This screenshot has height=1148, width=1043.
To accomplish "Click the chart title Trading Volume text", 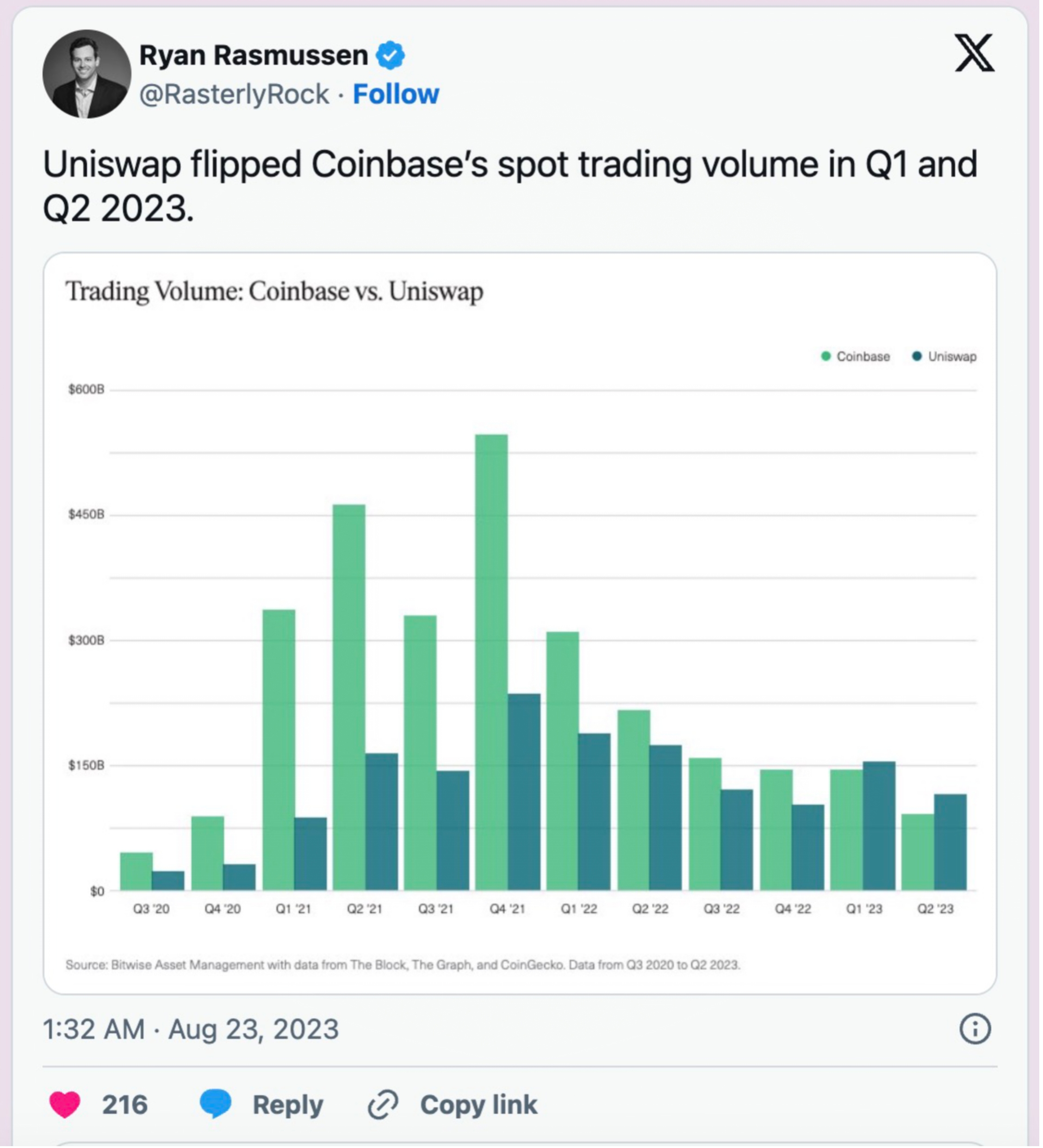I will [x=274, y=291].
